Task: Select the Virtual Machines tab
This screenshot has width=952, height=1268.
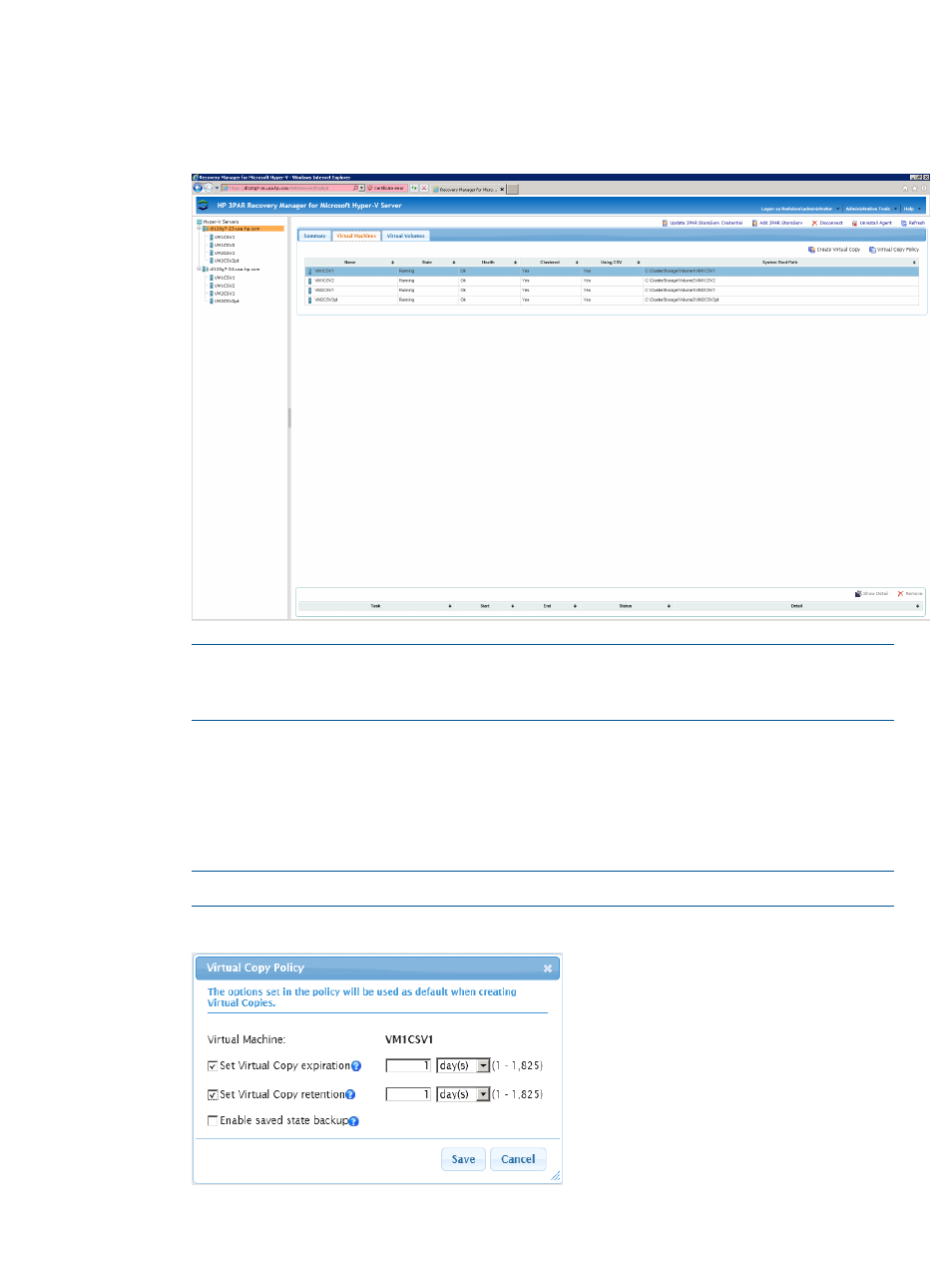Action: (x=356, y=237)
